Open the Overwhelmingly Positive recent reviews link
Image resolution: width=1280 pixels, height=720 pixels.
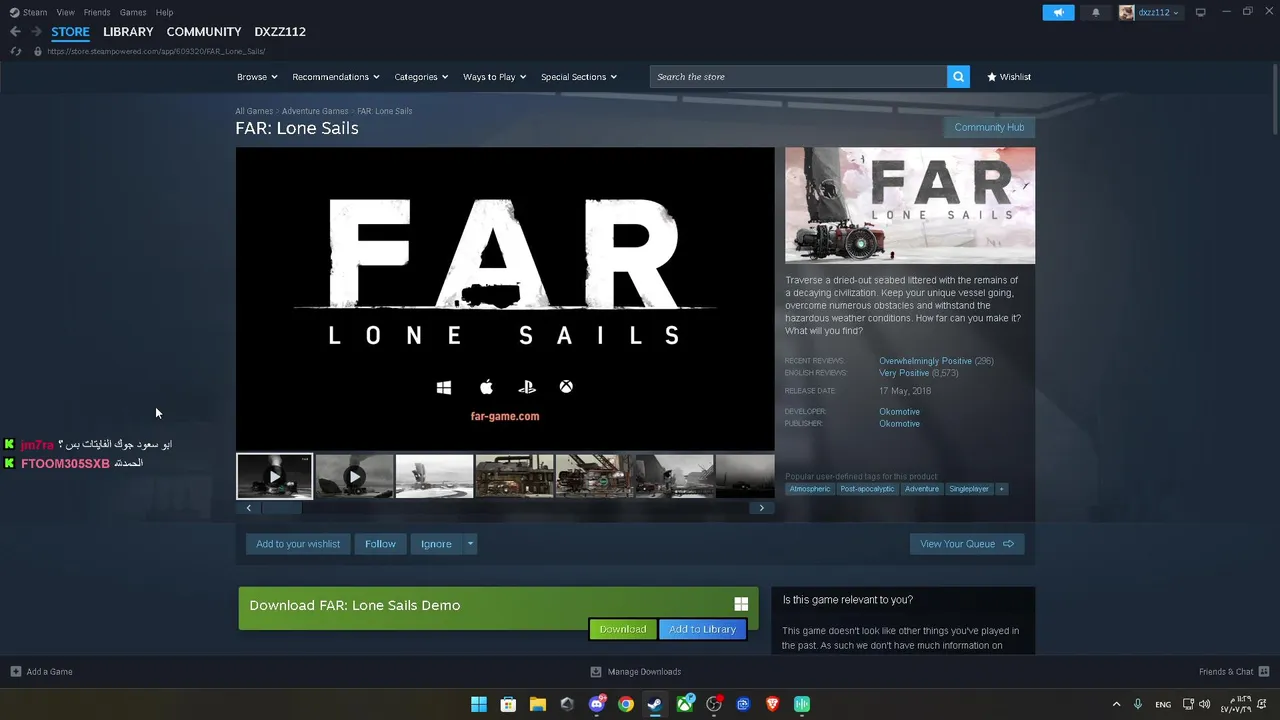click(925, 361)
